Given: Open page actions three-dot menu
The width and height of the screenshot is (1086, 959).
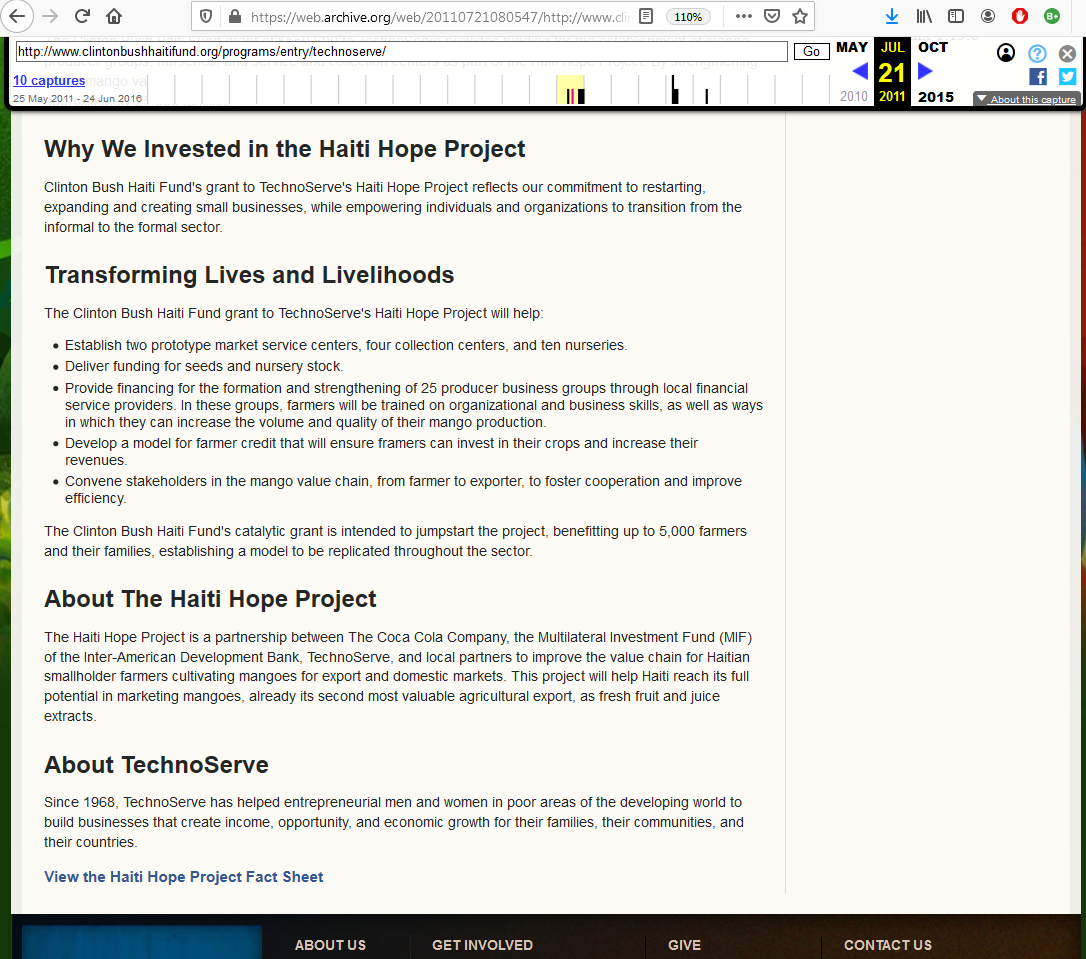Looking at the screenshot, I should [743, 17].
